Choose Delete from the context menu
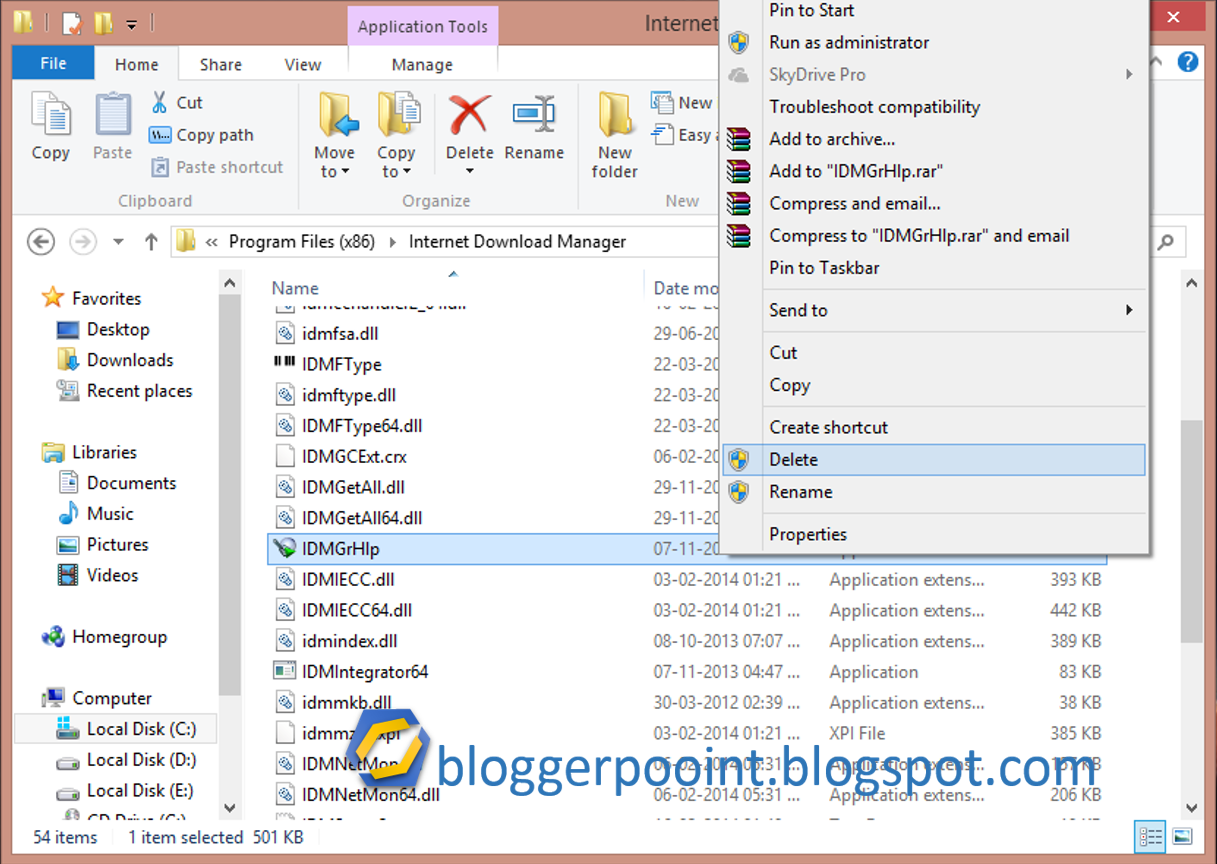This screenshot has height=864, width=1217. click(933, 460)
